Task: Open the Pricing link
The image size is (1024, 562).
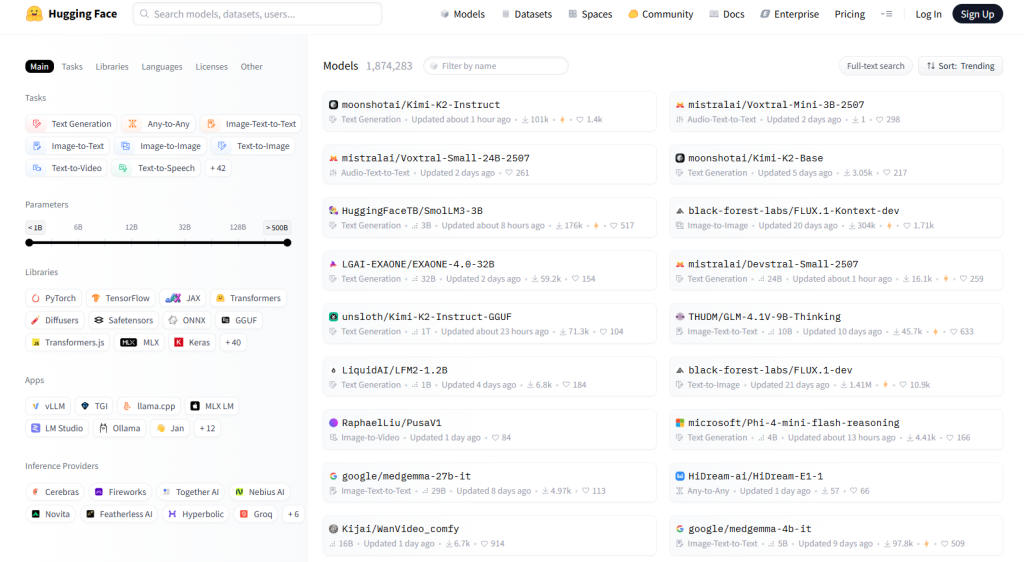Action: coord(850,14)
